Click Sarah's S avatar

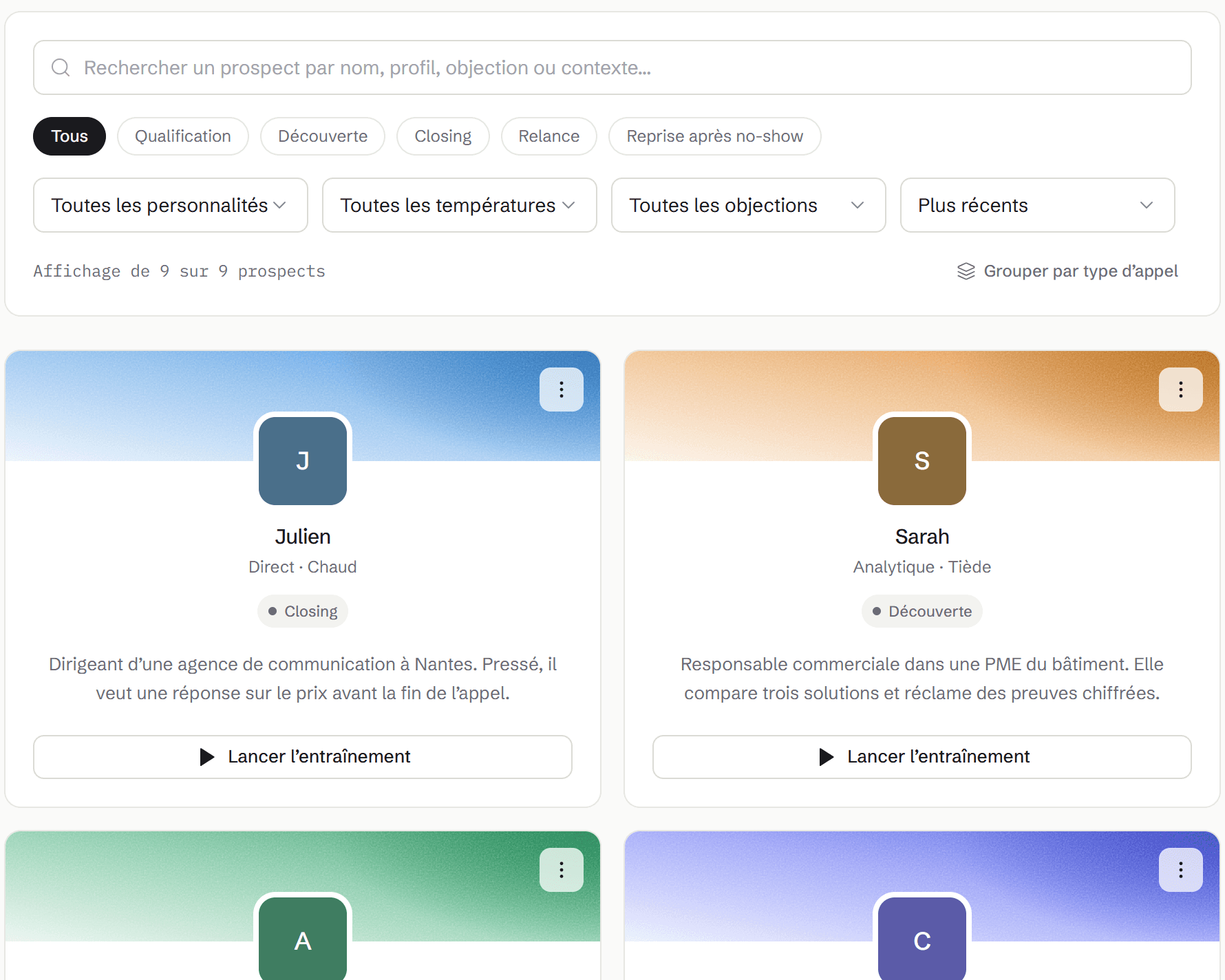[x=922, y=461]
